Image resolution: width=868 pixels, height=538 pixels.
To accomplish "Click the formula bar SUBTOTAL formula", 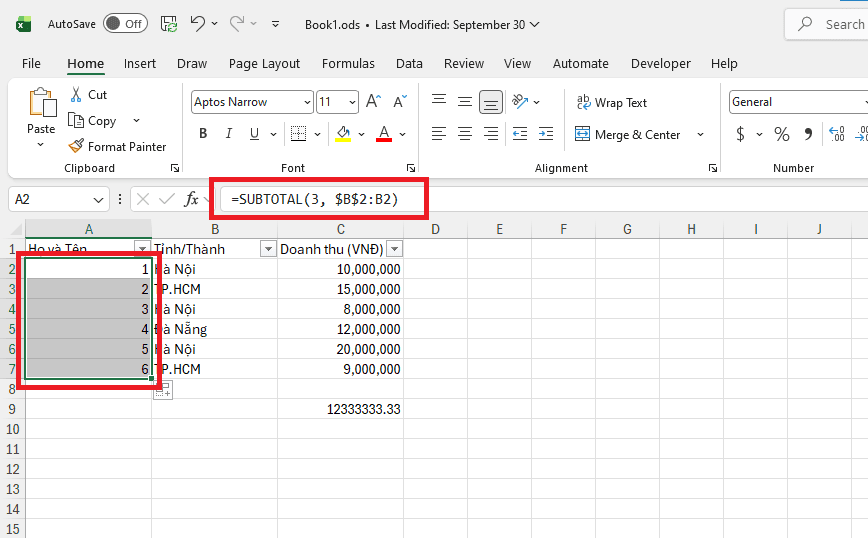I will point(314,199).
